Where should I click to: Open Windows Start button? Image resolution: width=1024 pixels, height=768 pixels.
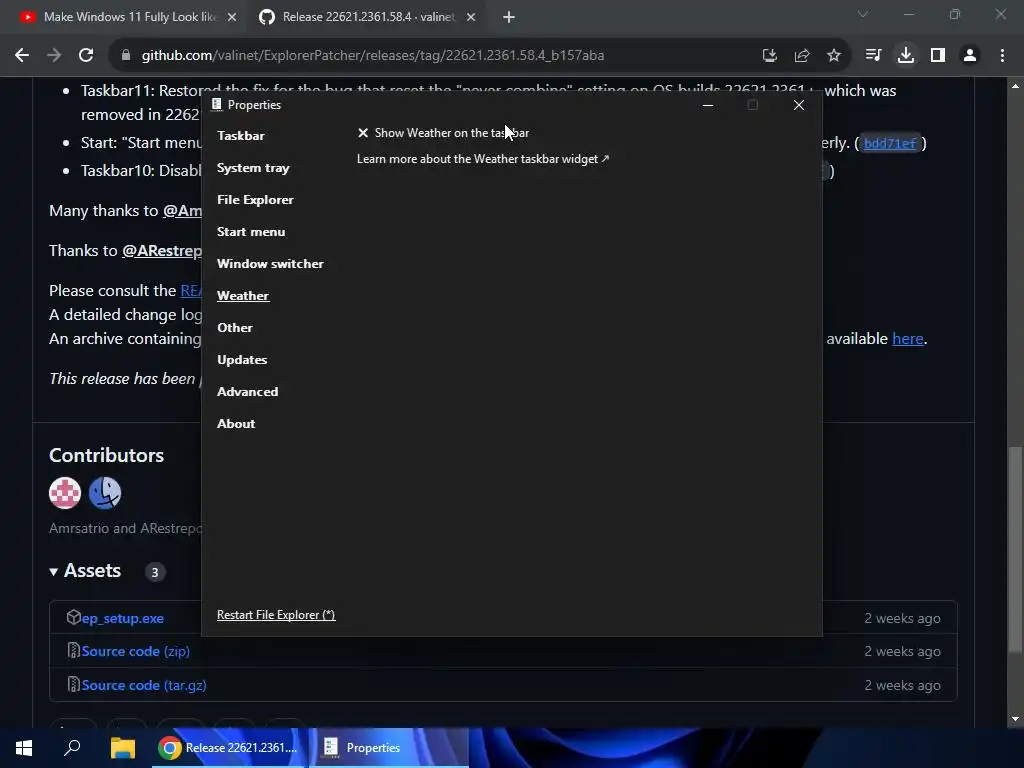24,748
